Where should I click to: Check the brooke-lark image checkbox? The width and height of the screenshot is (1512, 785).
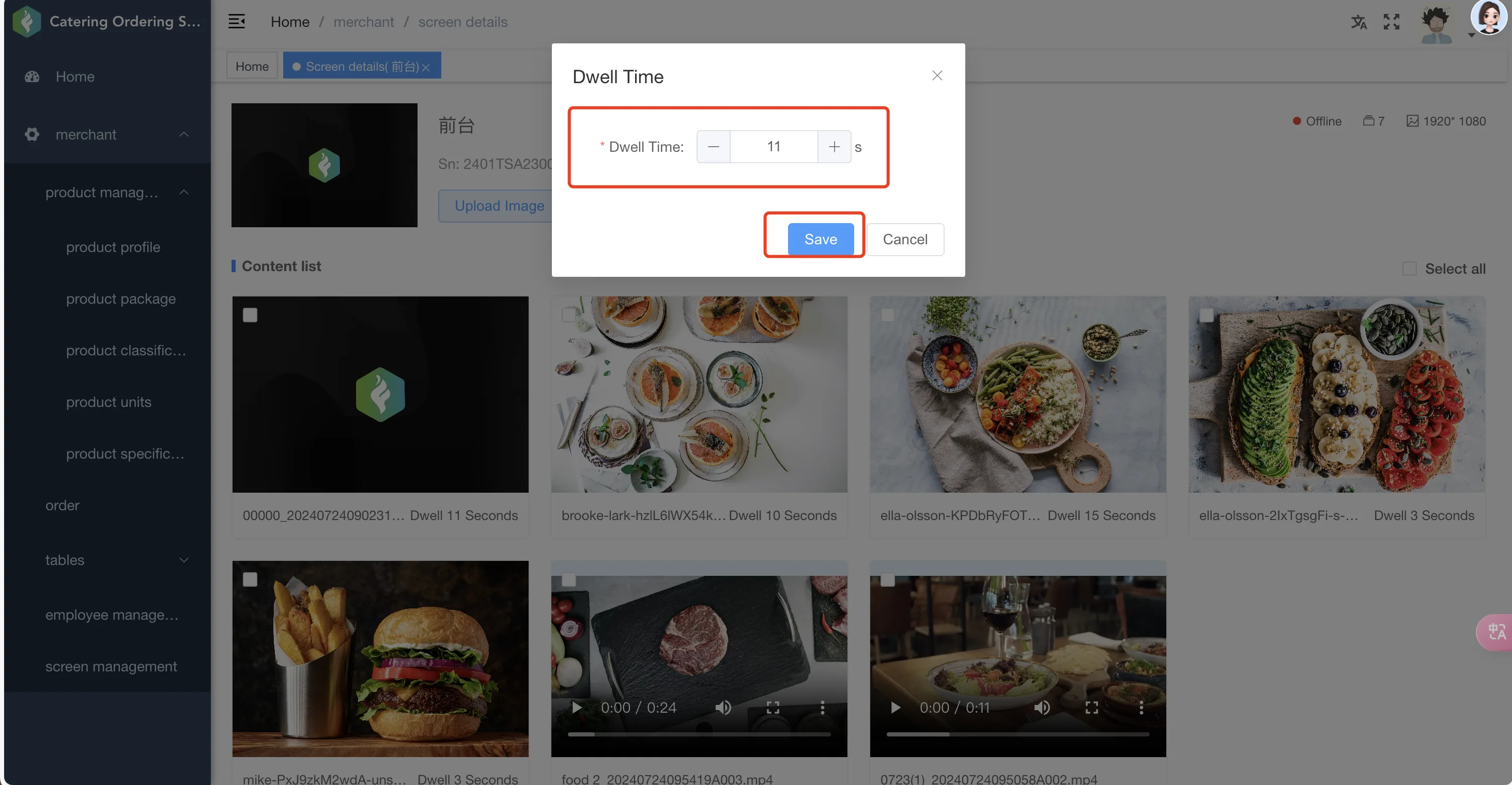coord(569,315)
